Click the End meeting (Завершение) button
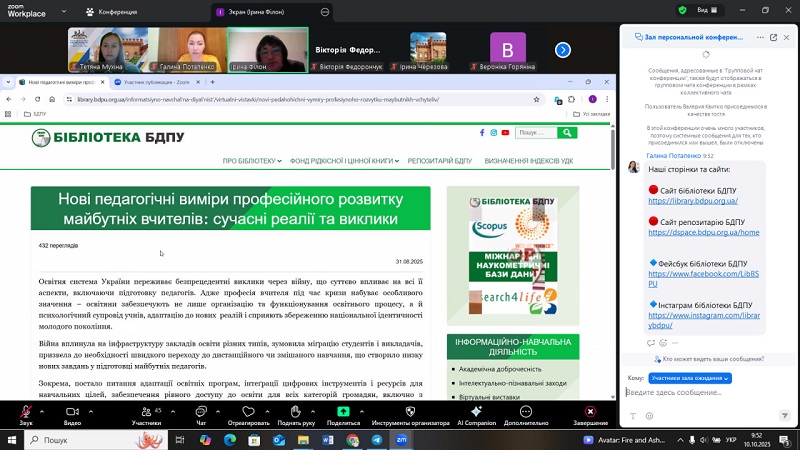 (590, 411)
